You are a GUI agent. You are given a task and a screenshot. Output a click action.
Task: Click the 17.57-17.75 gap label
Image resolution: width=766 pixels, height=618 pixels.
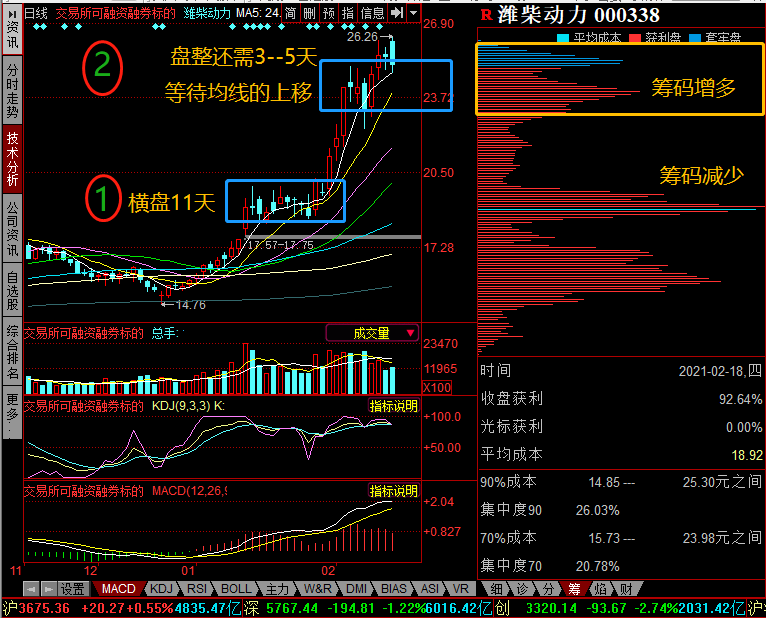tap(280, 245)
